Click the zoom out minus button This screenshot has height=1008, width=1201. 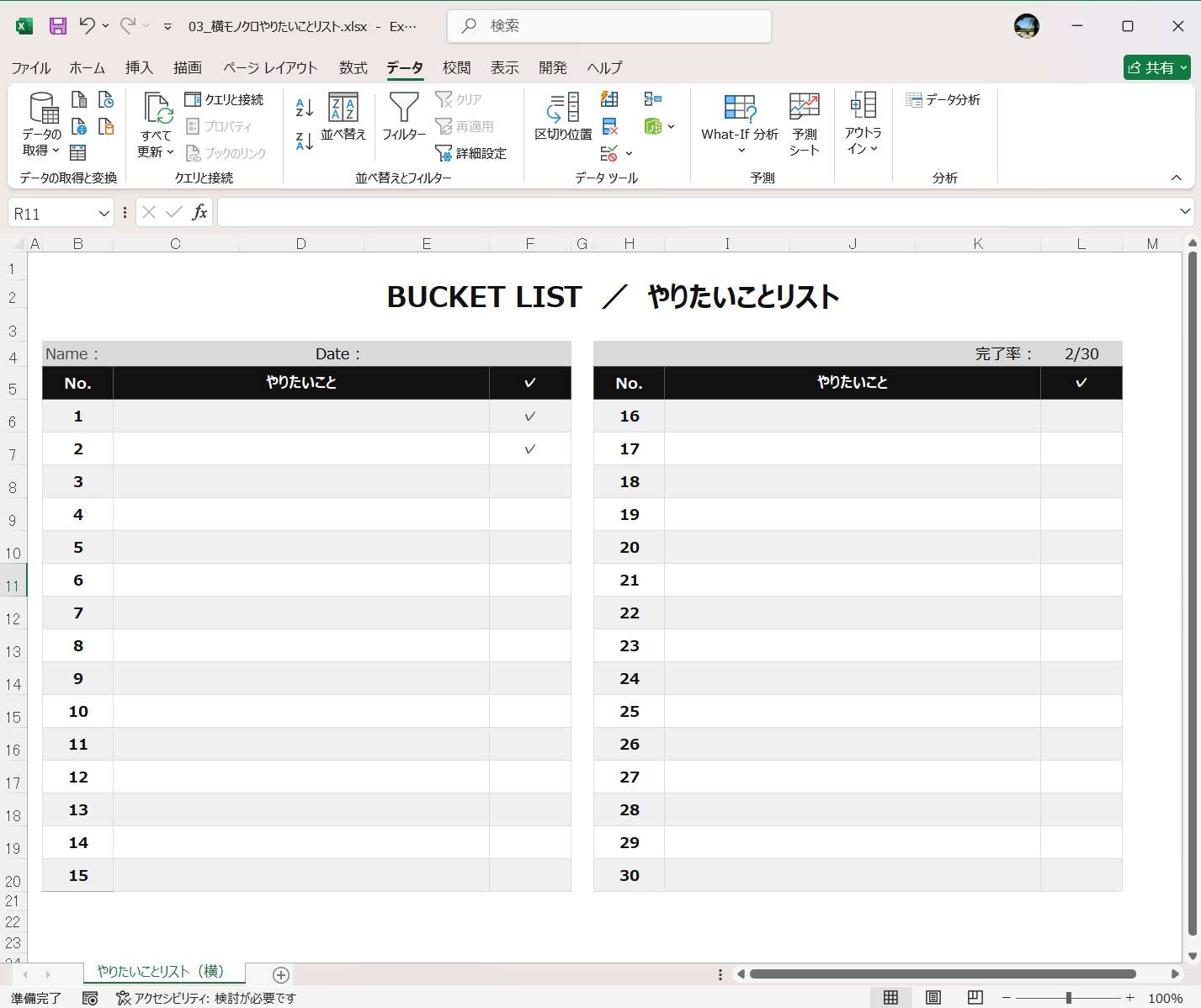coord(1006,997)
